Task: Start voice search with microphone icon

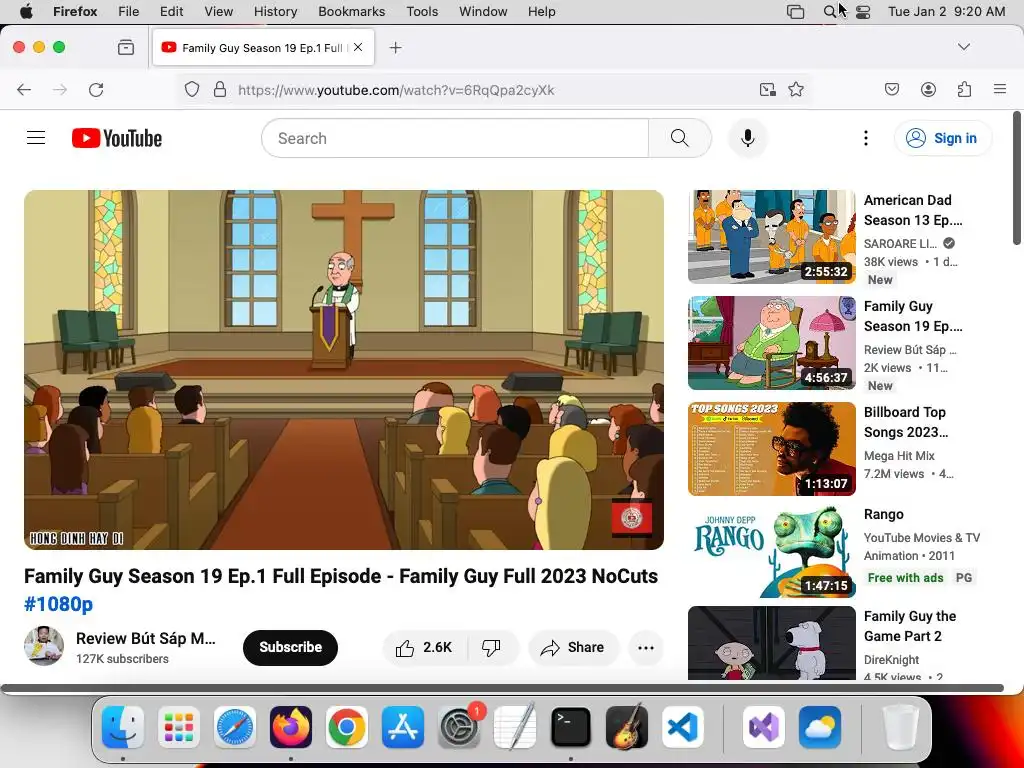Action: (748, 138)
